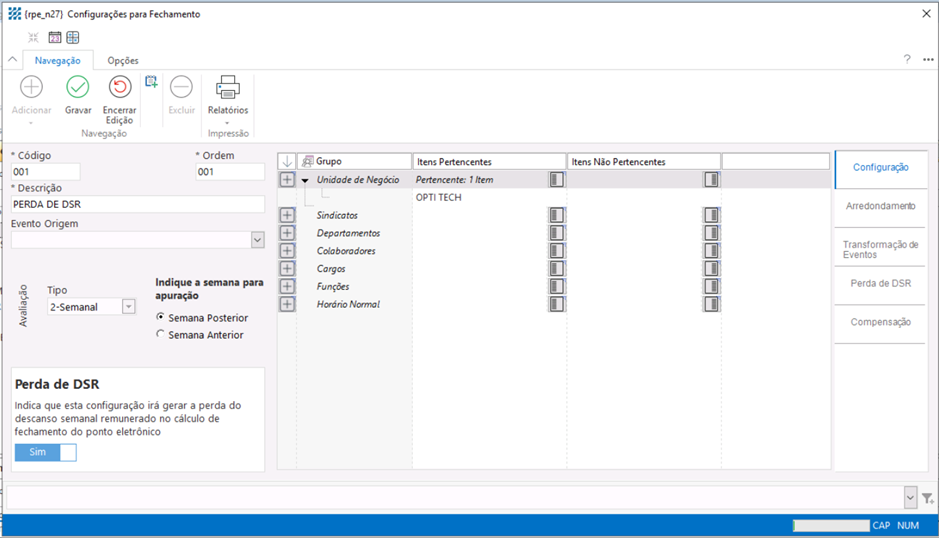Toggle the Perda de DSR Sim switch
939x538 pixels.
(45, 453)
